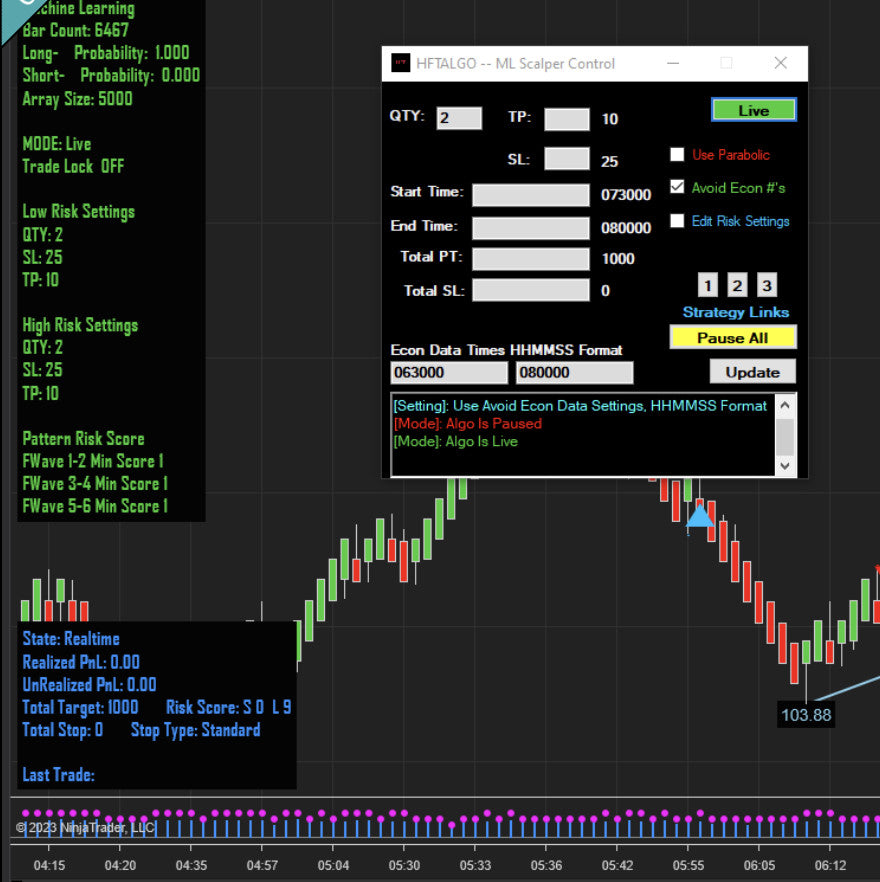Click the Total PT input field
This screenshot has height=882, width=880.
[531, 259]
